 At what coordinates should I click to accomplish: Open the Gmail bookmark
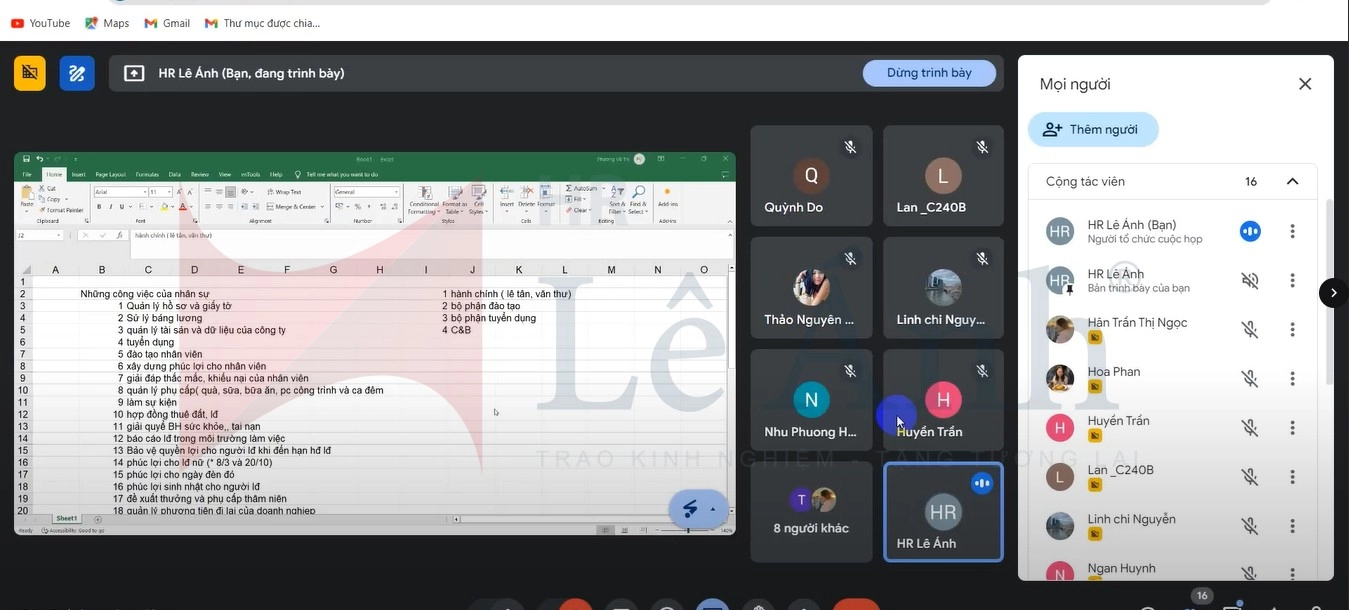tap(167, 23)
